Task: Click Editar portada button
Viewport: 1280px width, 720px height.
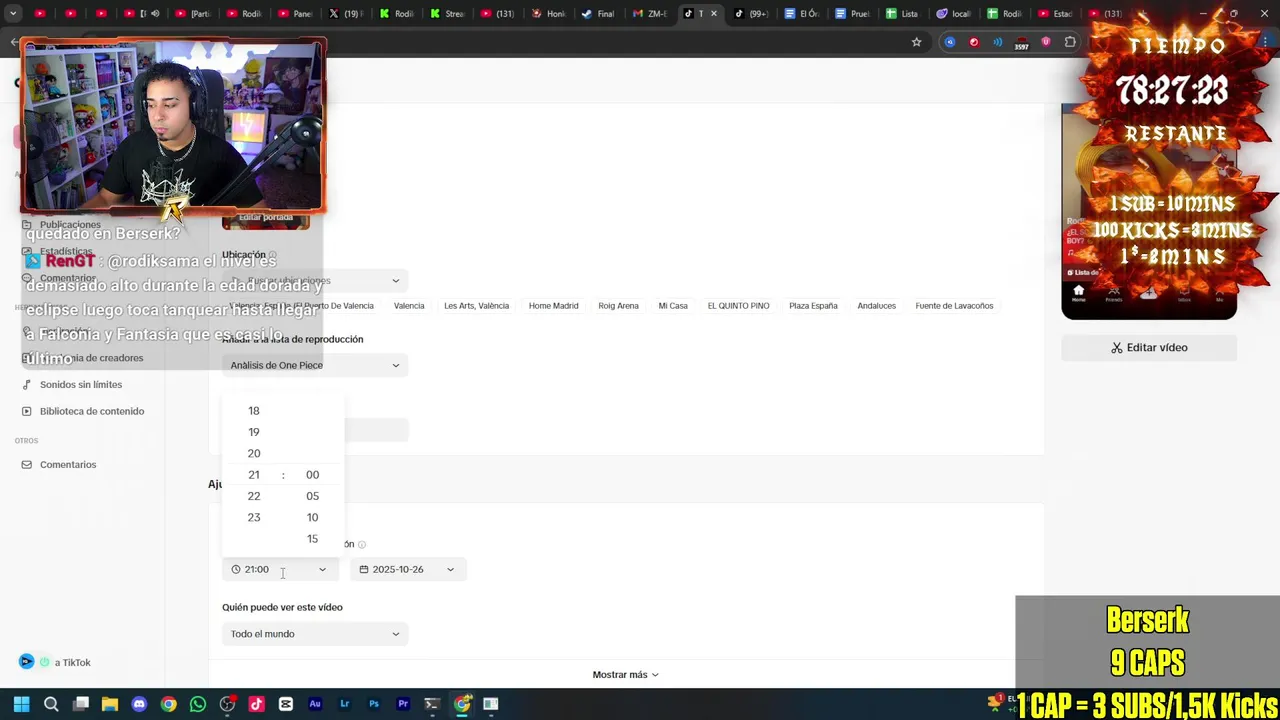Action: coord(266,218)
